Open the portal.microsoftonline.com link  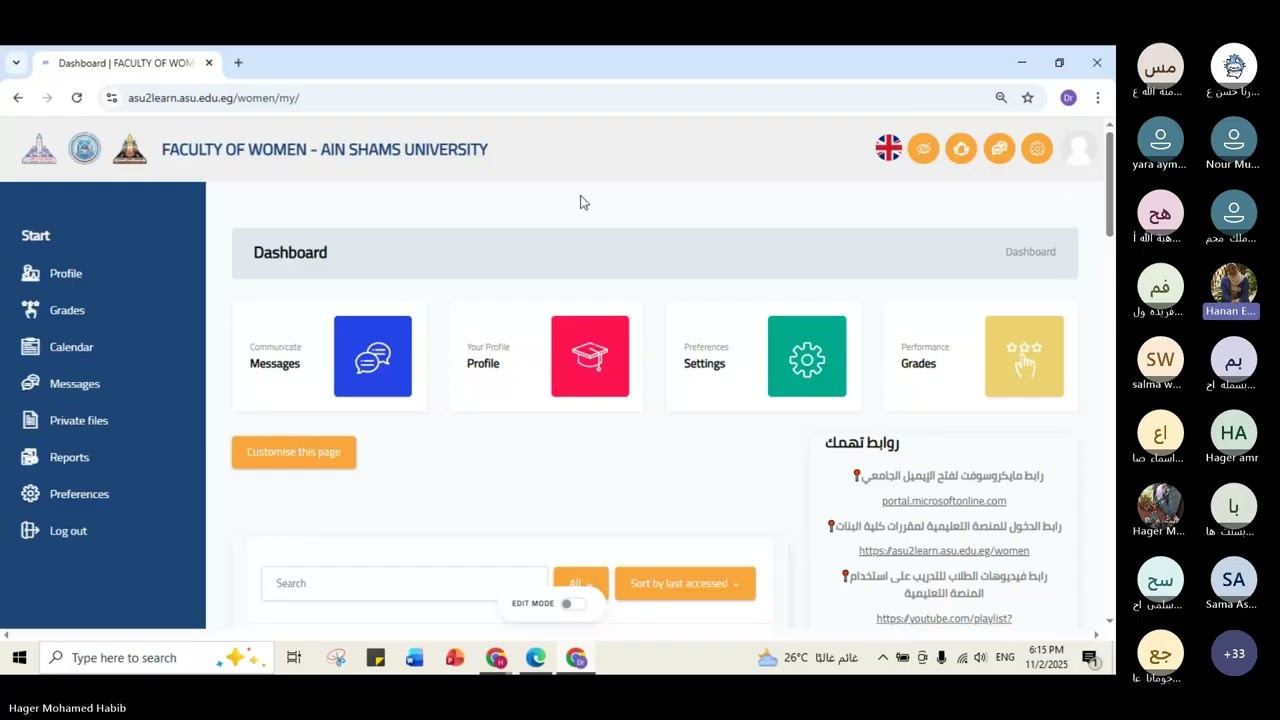click(944, 501)
